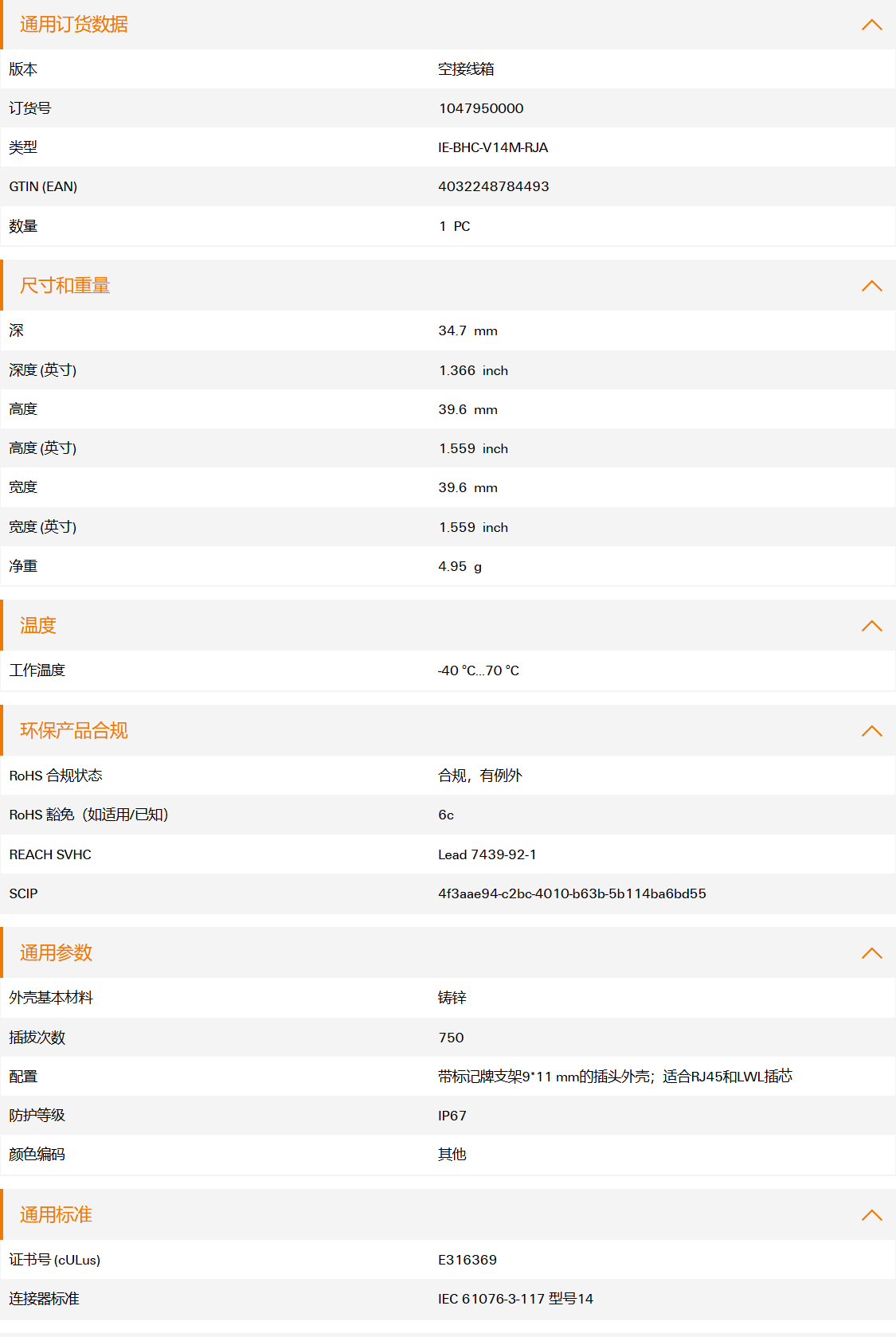Click the 数量 row label

23,226
